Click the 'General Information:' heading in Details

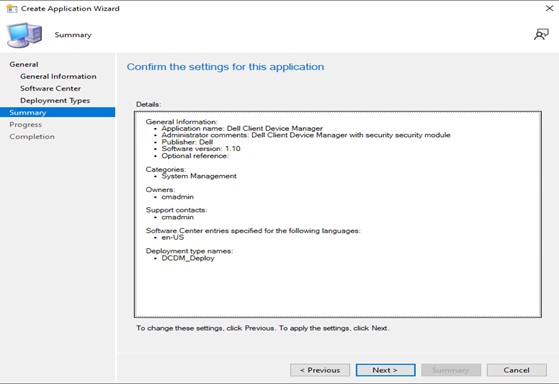tap(181, 122)
